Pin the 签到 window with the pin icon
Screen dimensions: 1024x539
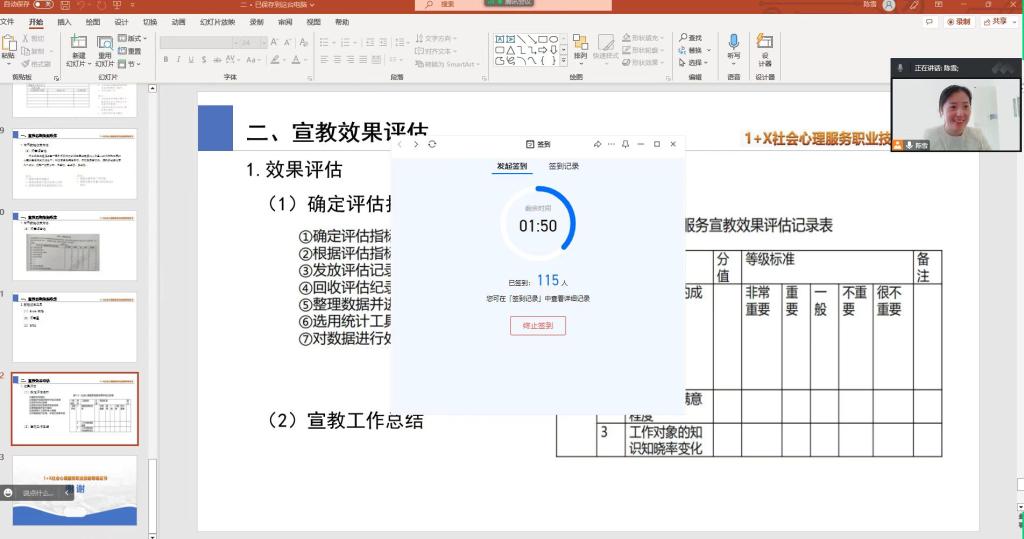[x=624, y=144]
